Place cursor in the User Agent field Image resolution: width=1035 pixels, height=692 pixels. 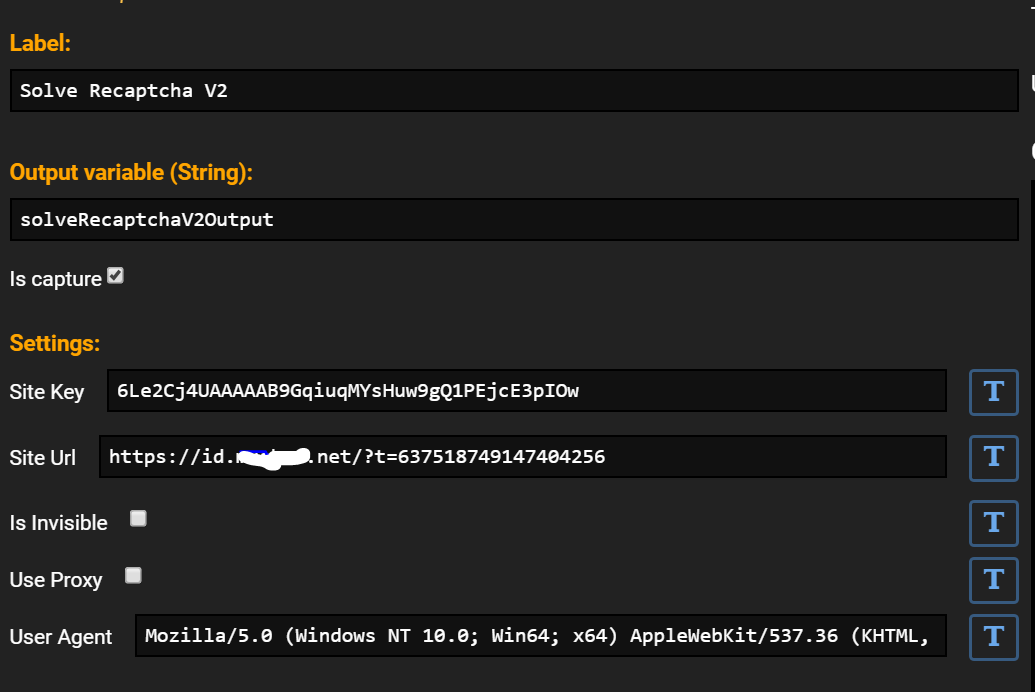pyautogui.click(x=541, y=635)
